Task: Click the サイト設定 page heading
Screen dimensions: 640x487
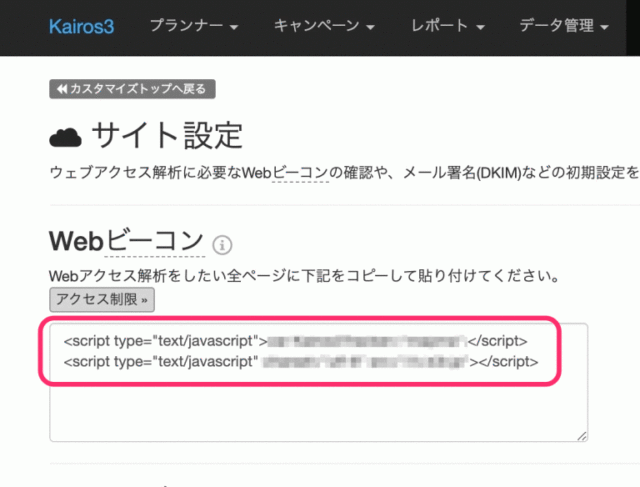Action: (167, 136)
